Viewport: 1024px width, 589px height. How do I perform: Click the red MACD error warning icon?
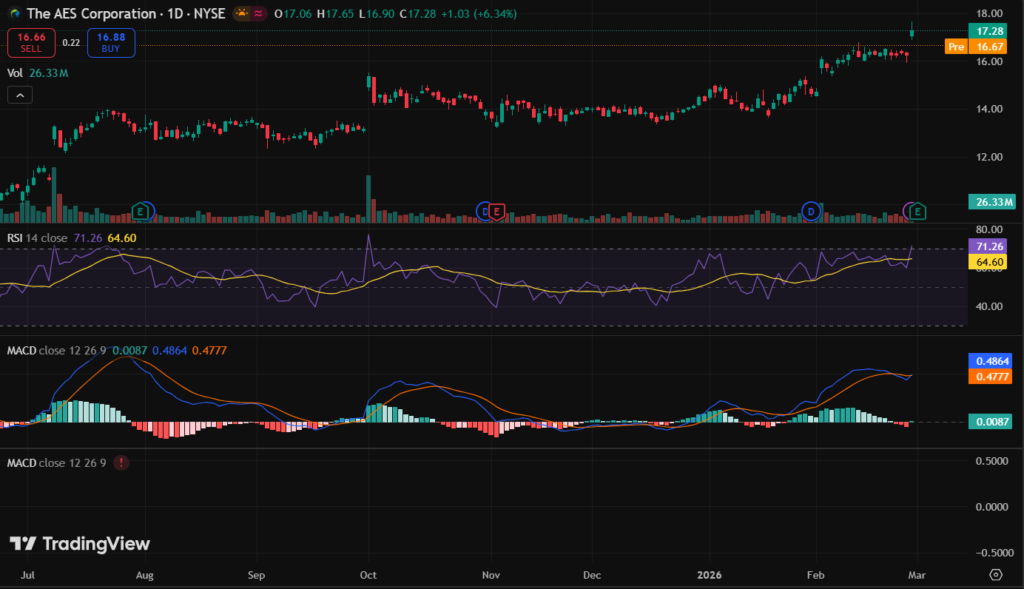121,463
